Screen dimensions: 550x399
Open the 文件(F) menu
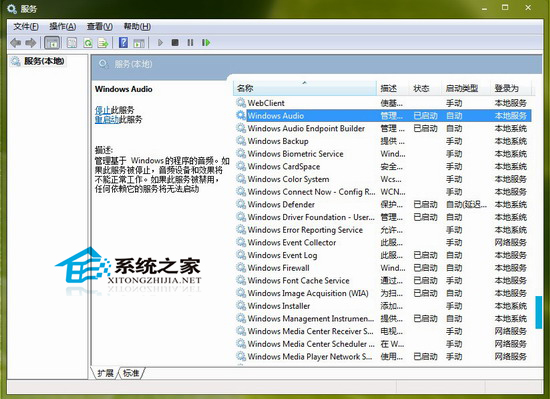26,27
